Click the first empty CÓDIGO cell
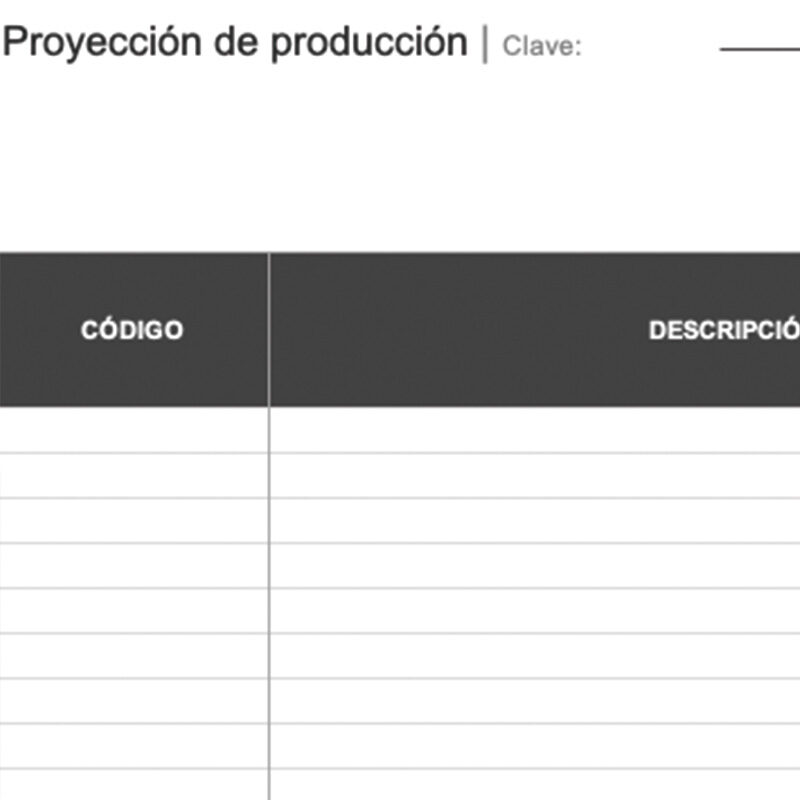Viewport: 800px width, 800px height. coord(133,430)
